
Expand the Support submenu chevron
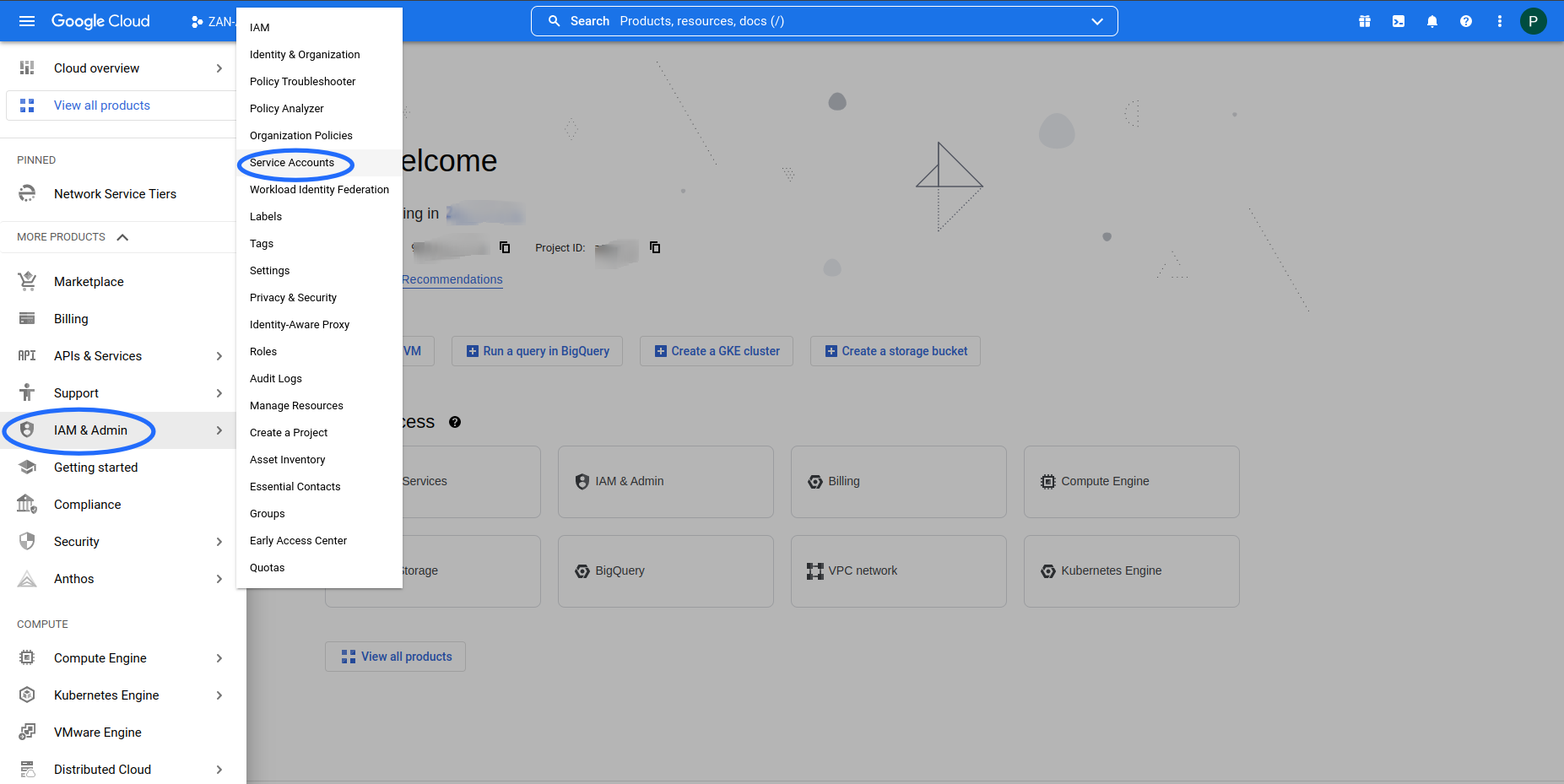click(219, 393)
